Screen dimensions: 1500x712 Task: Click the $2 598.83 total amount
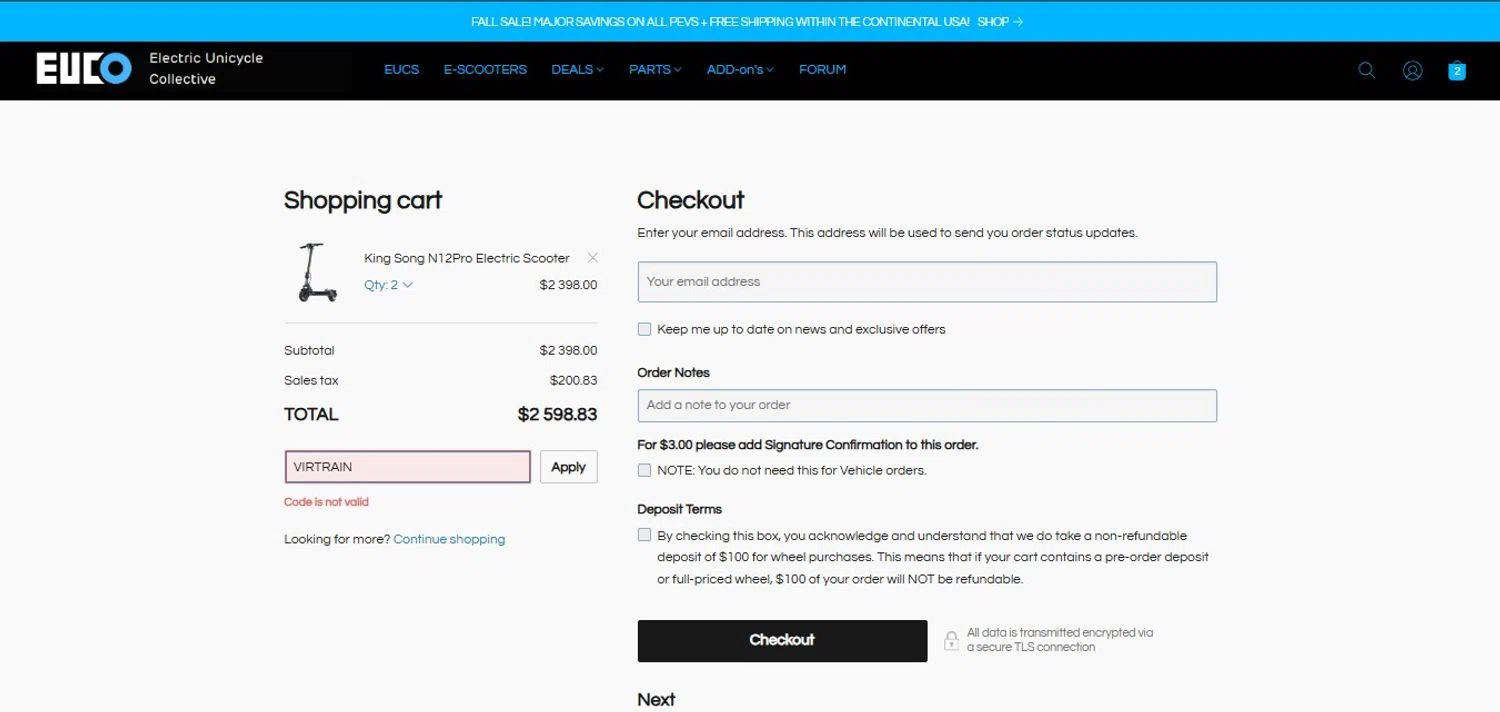[x=557, y=414]
